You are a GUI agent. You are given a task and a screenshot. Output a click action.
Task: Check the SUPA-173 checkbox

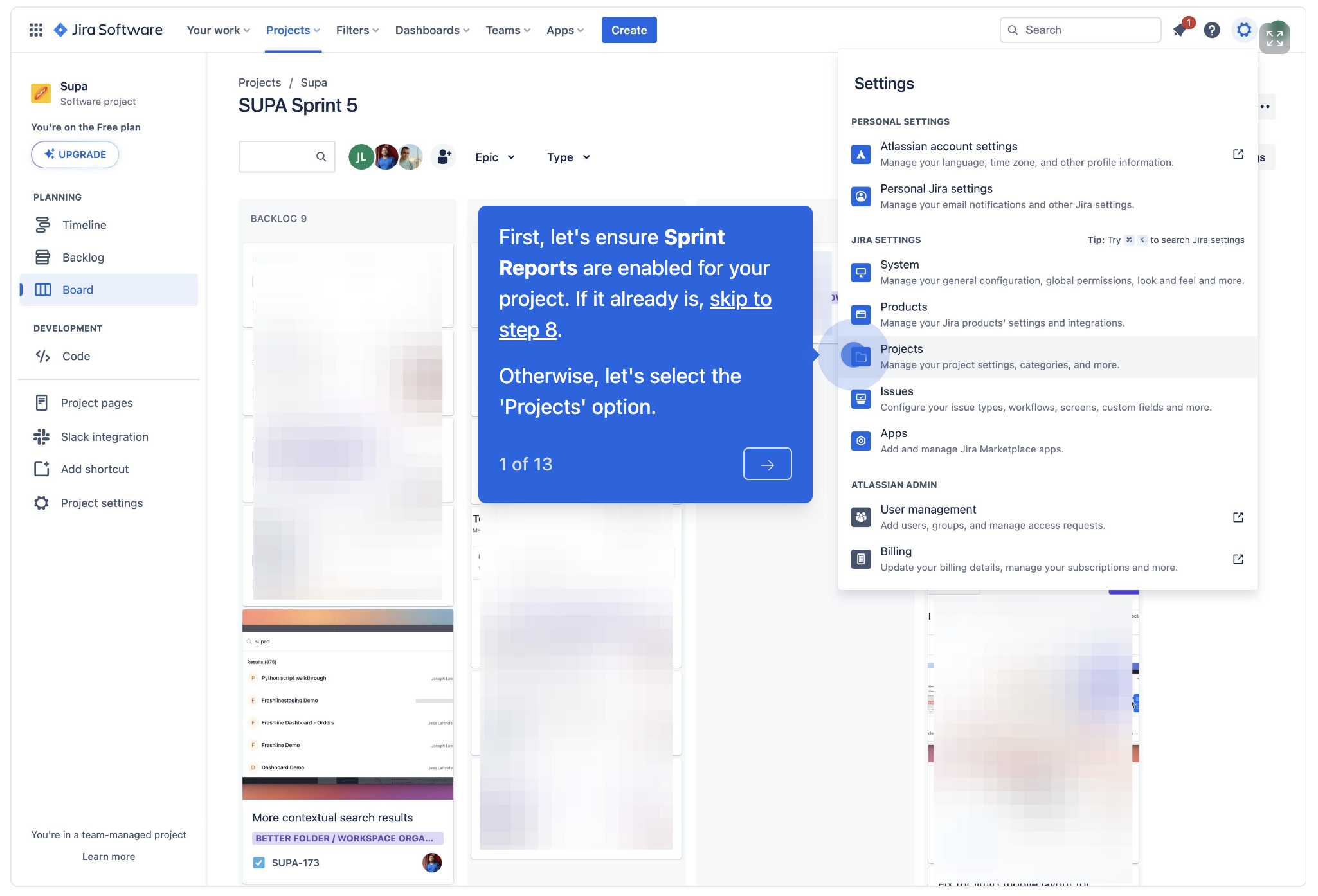point(258,863)
